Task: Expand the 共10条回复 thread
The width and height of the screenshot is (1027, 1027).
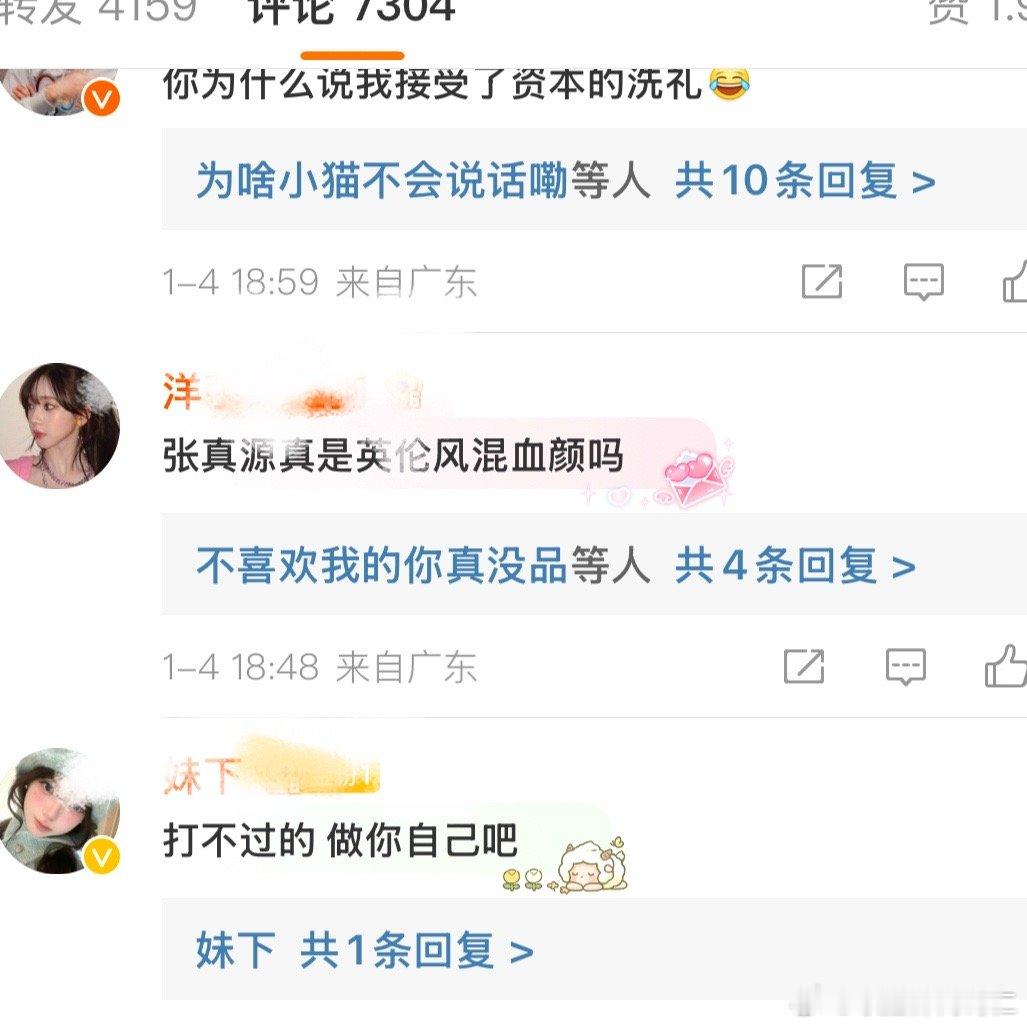Action: 805,180
